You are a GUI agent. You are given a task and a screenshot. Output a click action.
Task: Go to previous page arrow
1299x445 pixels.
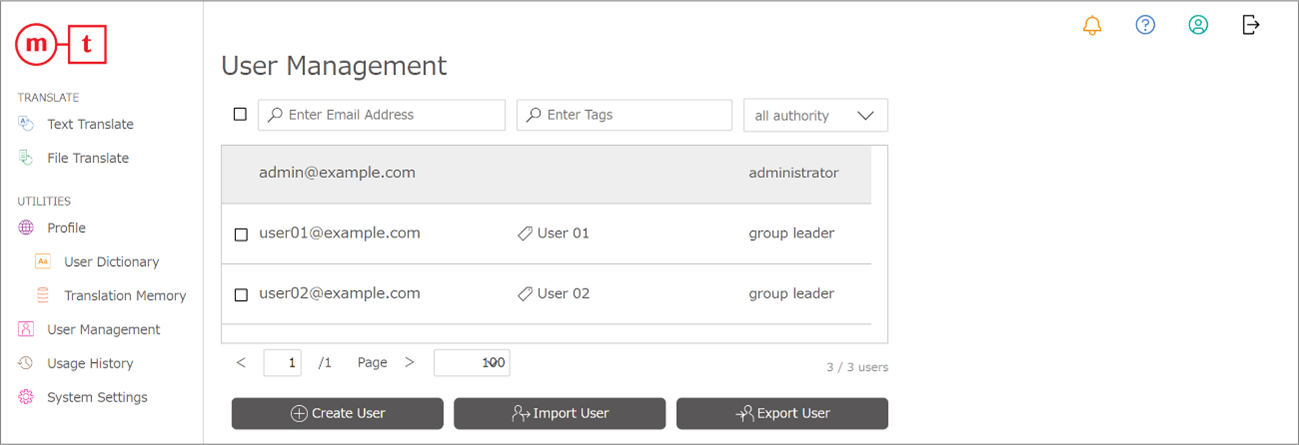point(241,362)
